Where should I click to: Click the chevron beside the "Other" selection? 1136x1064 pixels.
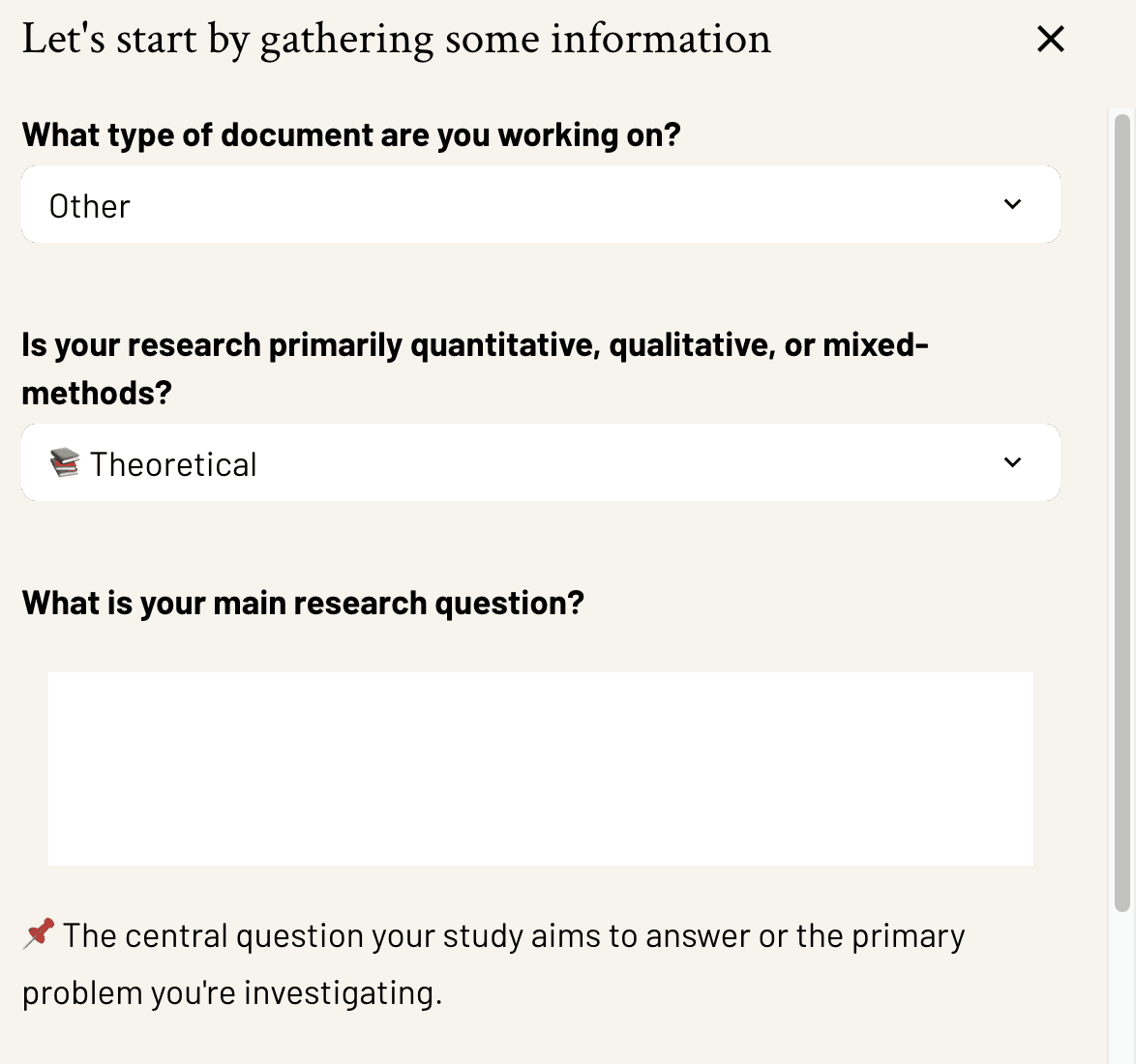pyautogui.click(x=1012, y=204)
